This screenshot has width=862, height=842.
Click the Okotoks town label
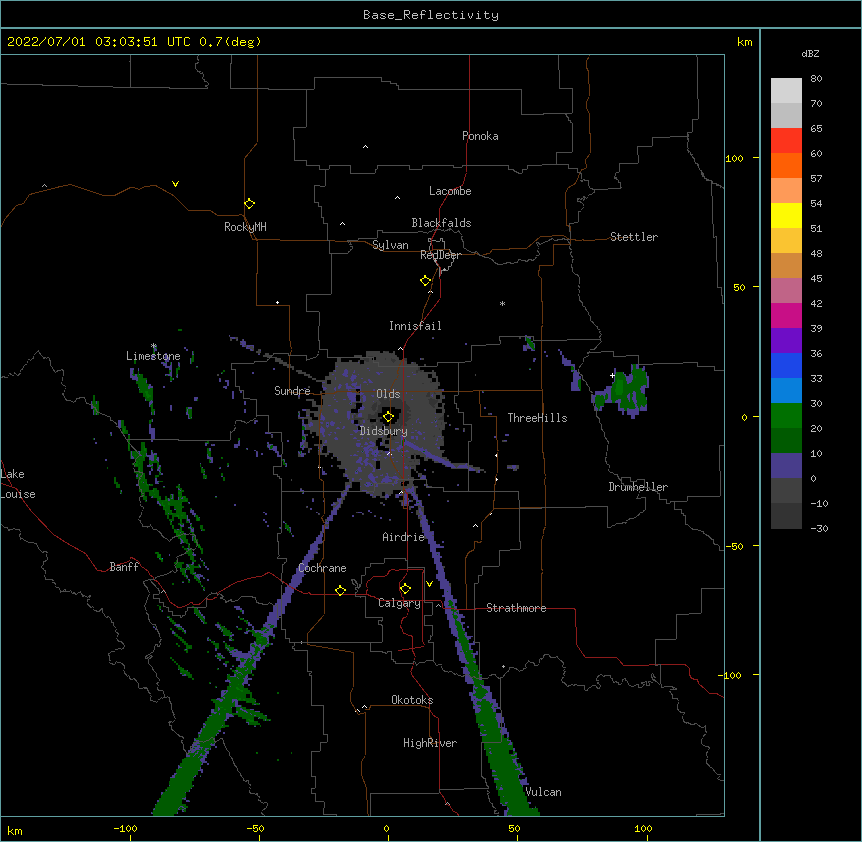coord(412,700)
